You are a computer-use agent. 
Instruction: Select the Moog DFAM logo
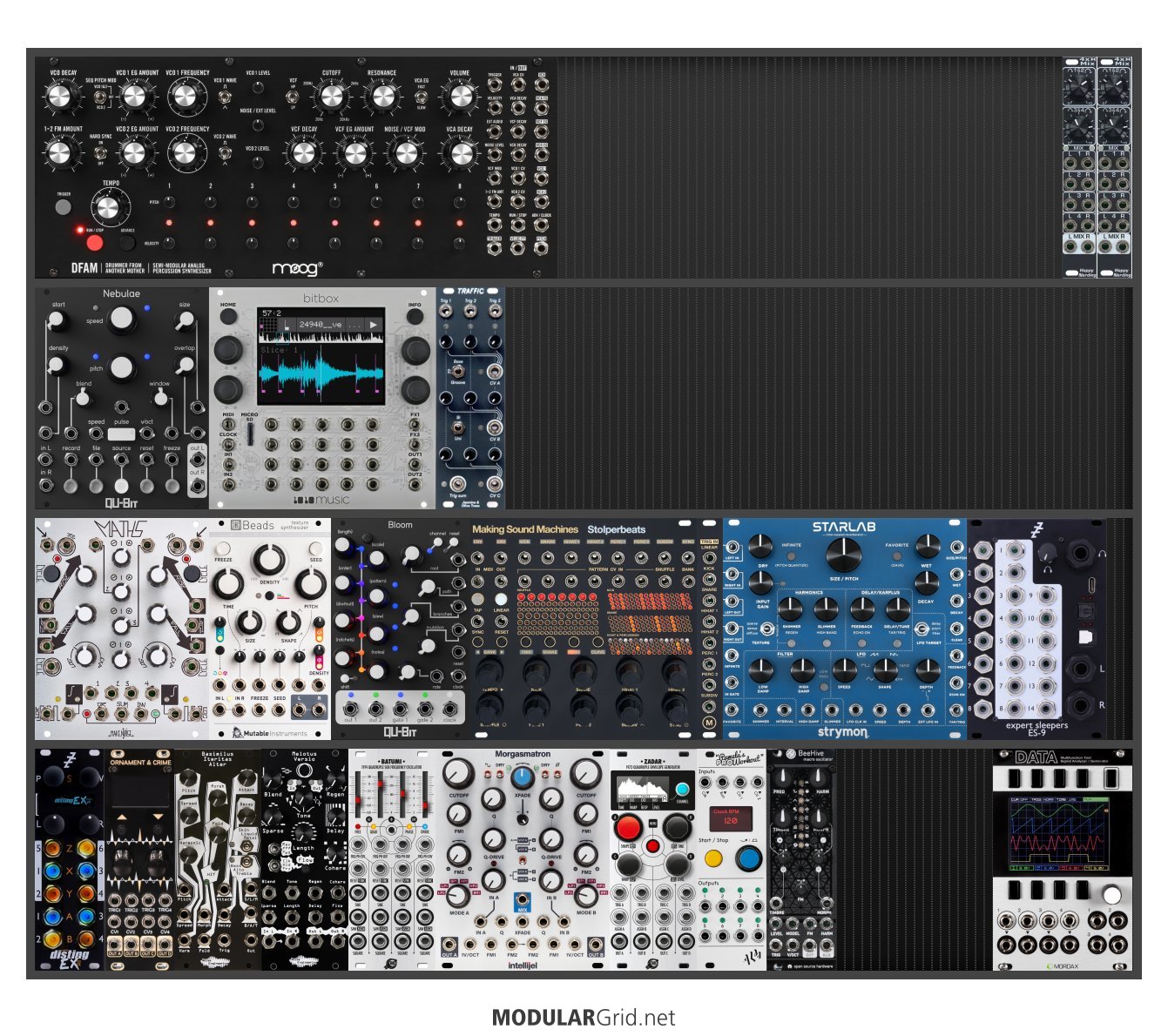click(x=298, y=268)
